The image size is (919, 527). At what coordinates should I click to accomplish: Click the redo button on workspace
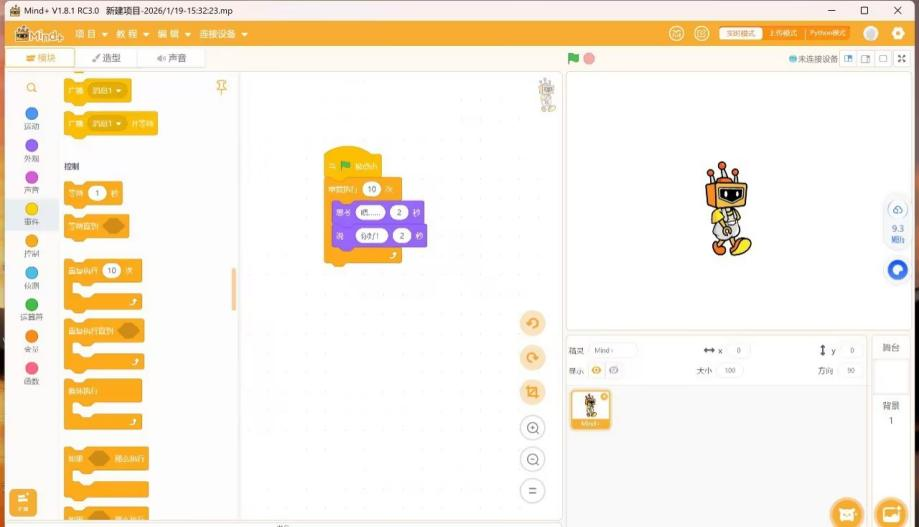pyautogui.click(x=533, y=357)
